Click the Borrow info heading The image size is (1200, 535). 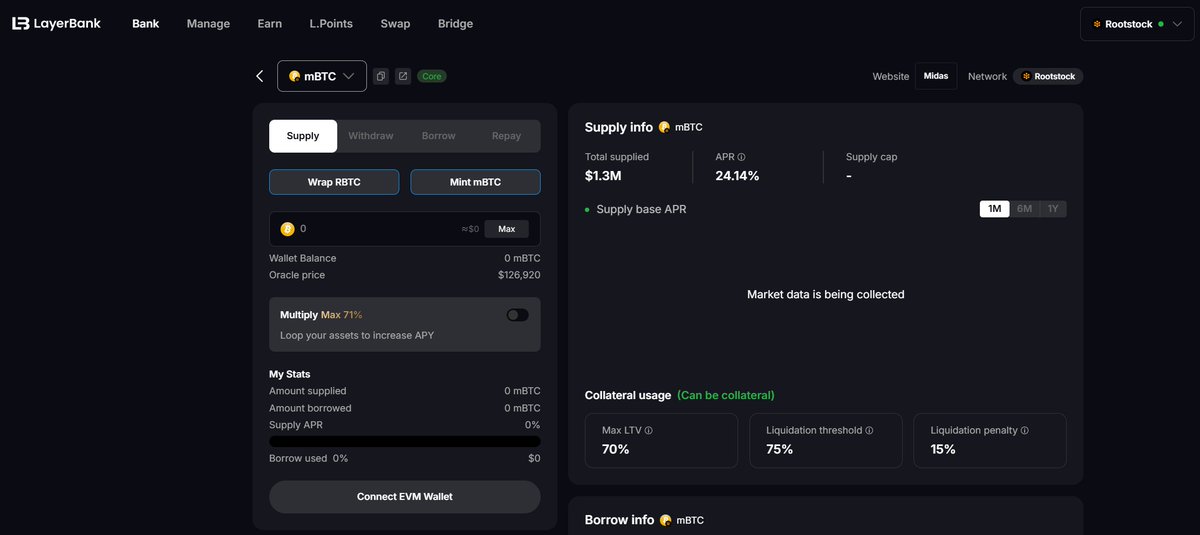click(619, 520)
